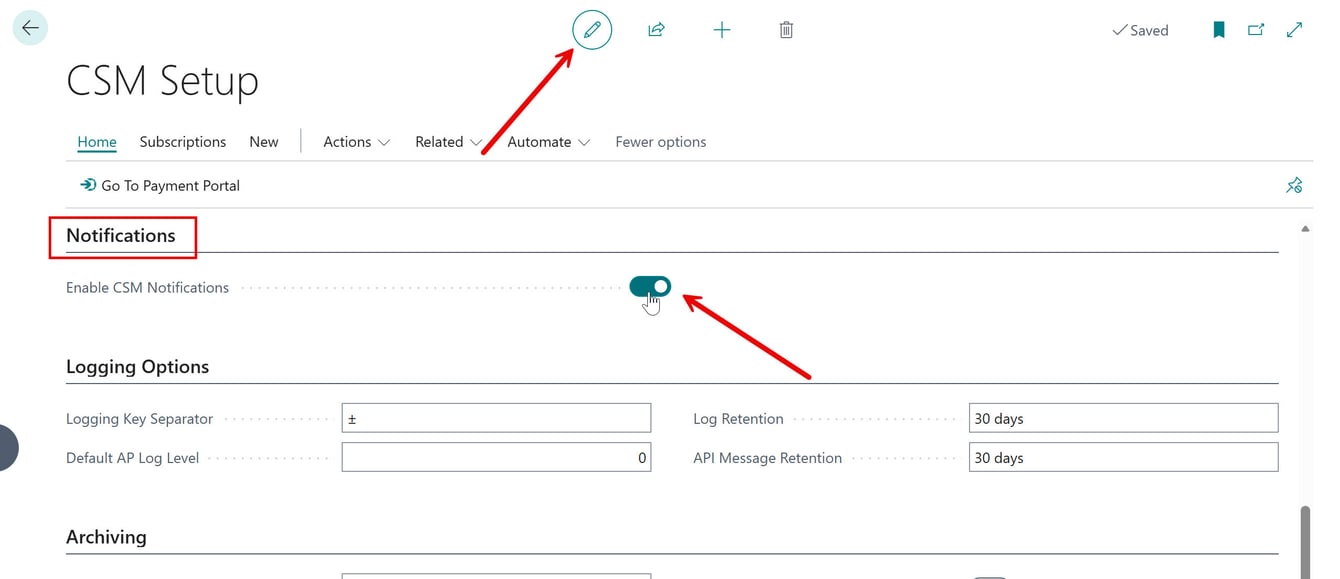Click the personalize pin icon

[x=1294, y=185]
